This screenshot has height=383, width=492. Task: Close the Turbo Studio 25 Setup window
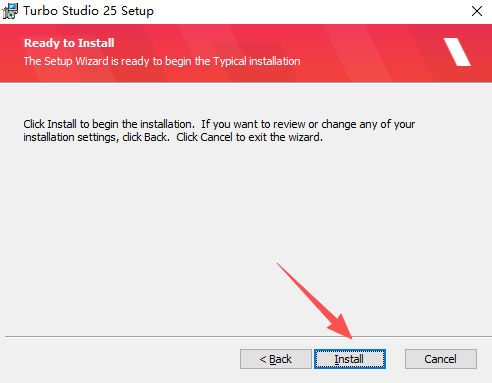(x=477, y=11)
